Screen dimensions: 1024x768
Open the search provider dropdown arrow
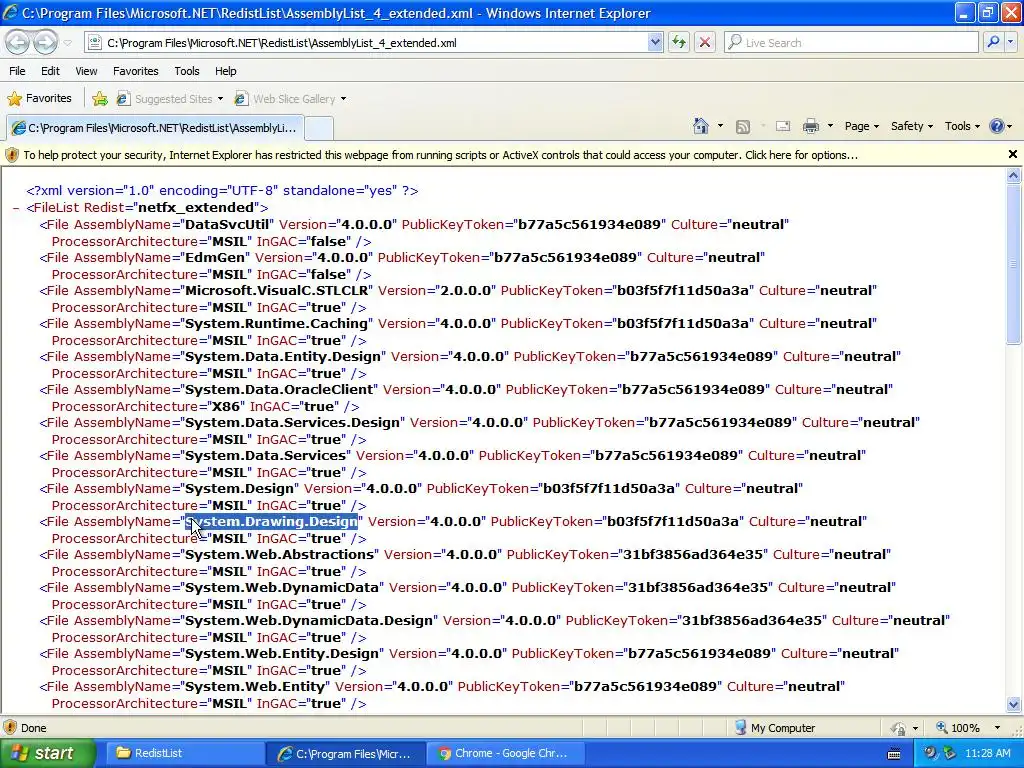[x=1011, y=42]
